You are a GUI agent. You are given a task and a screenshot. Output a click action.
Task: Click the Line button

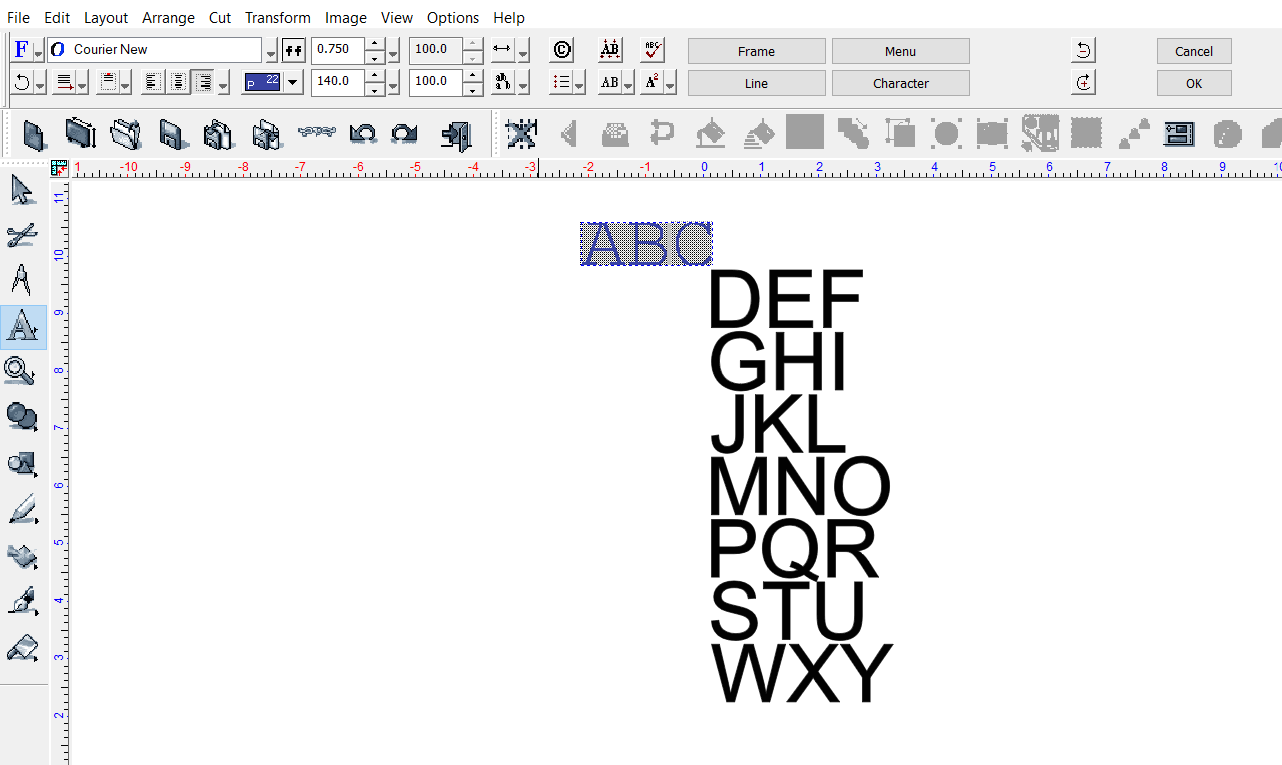click(757, 83)
